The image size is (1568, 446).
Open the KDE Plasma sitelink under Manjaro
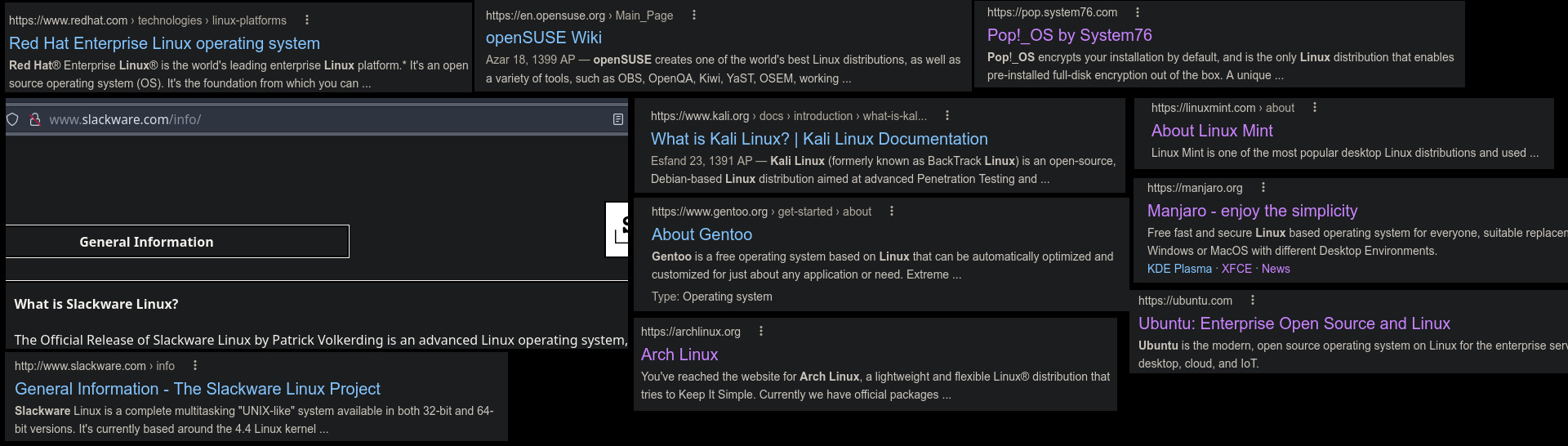(1179, 269)
